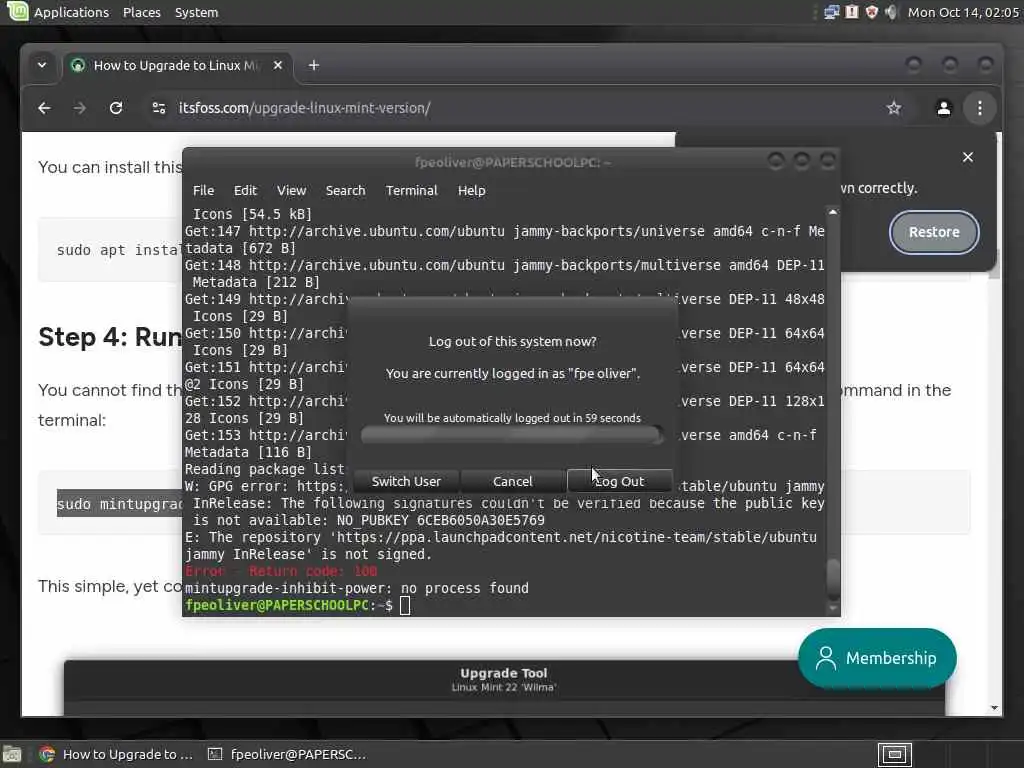Screen dimensions: 1024x768
Task: Close the How to Upgrade browser tab
Action: [278, 65]
